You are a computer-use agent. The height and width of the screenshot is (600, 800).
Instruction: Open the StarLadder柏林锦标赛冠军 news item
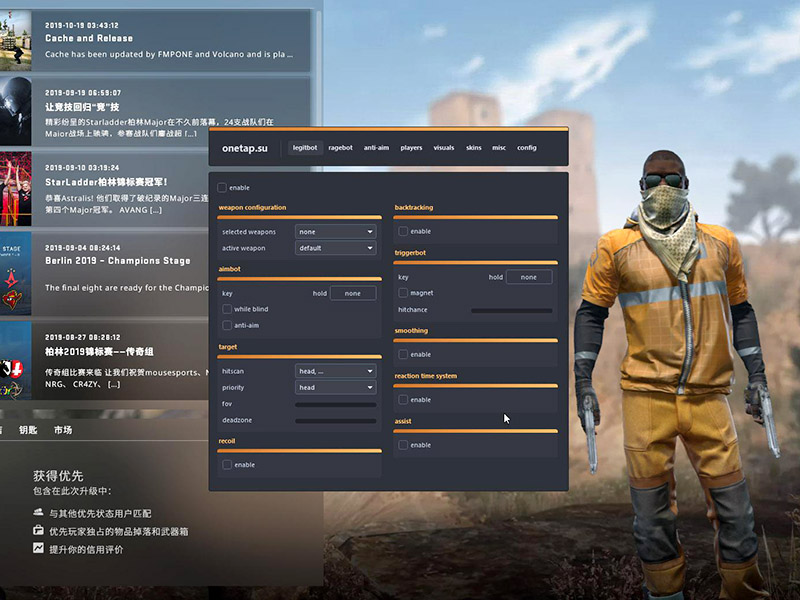(104, 189)
